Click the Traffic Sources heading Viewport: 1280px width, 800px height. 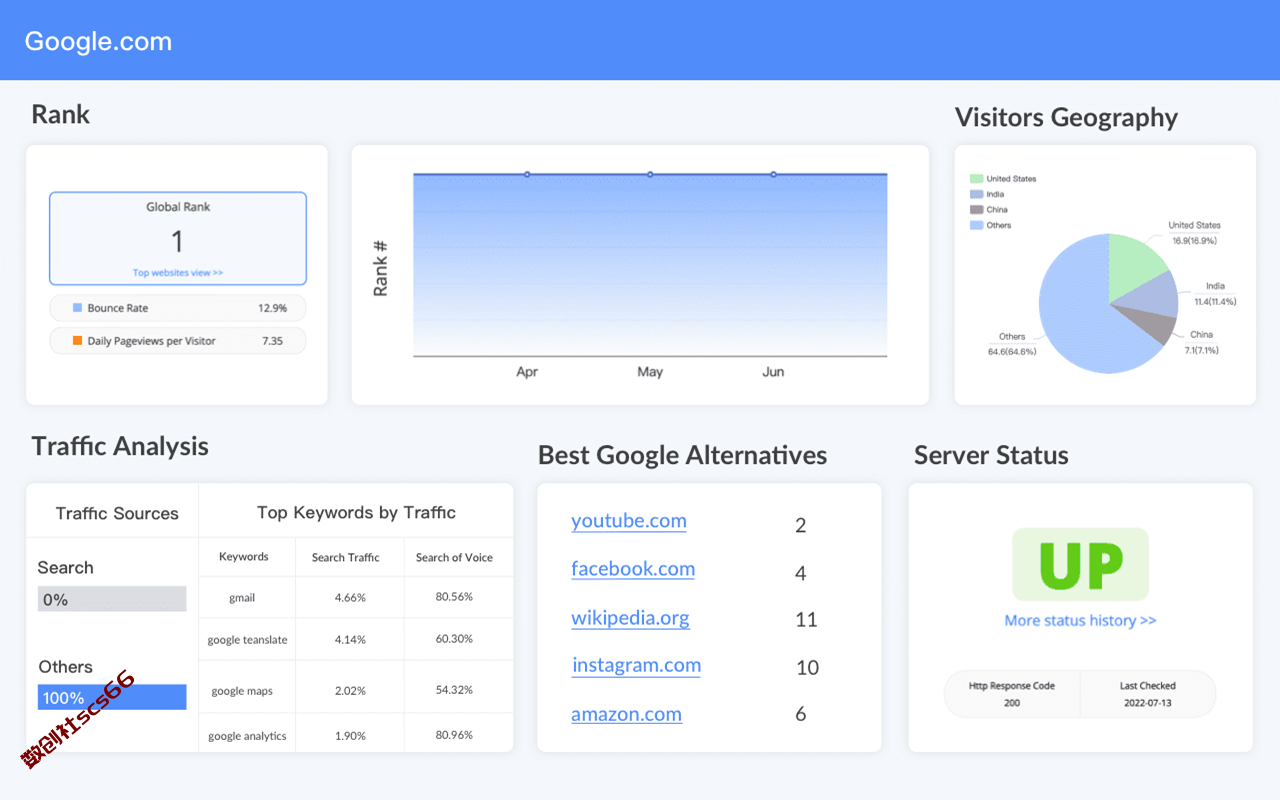click(x=117, y=513)
